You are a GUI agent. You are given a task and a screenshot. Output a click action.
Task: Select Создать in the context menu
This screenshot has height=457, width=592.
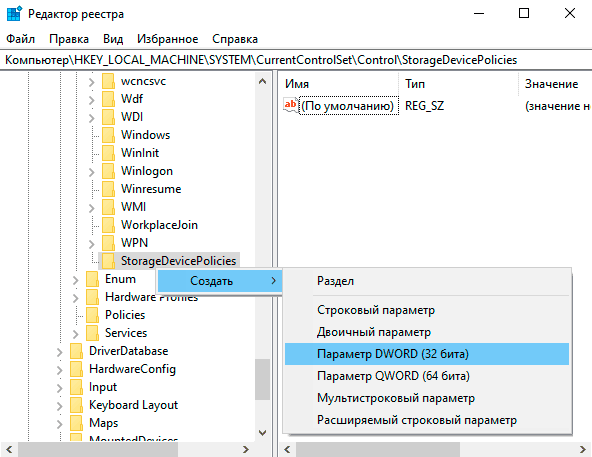(x=219, y=281)
